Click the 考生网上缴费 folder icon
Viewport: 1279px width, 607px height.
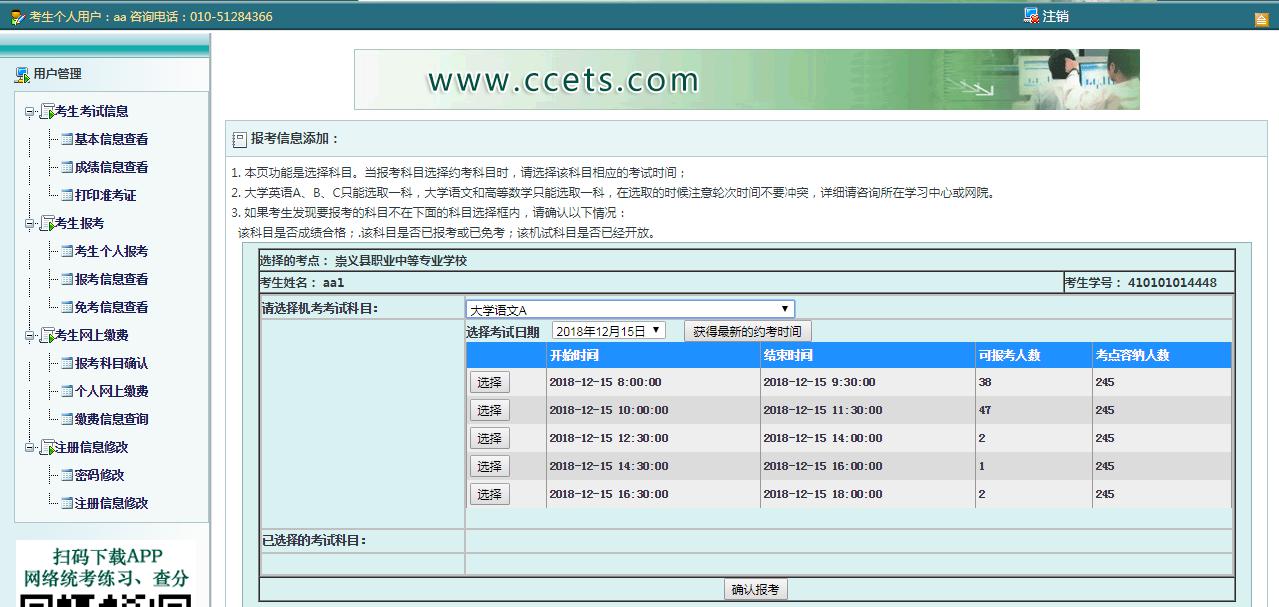(46, 336)
